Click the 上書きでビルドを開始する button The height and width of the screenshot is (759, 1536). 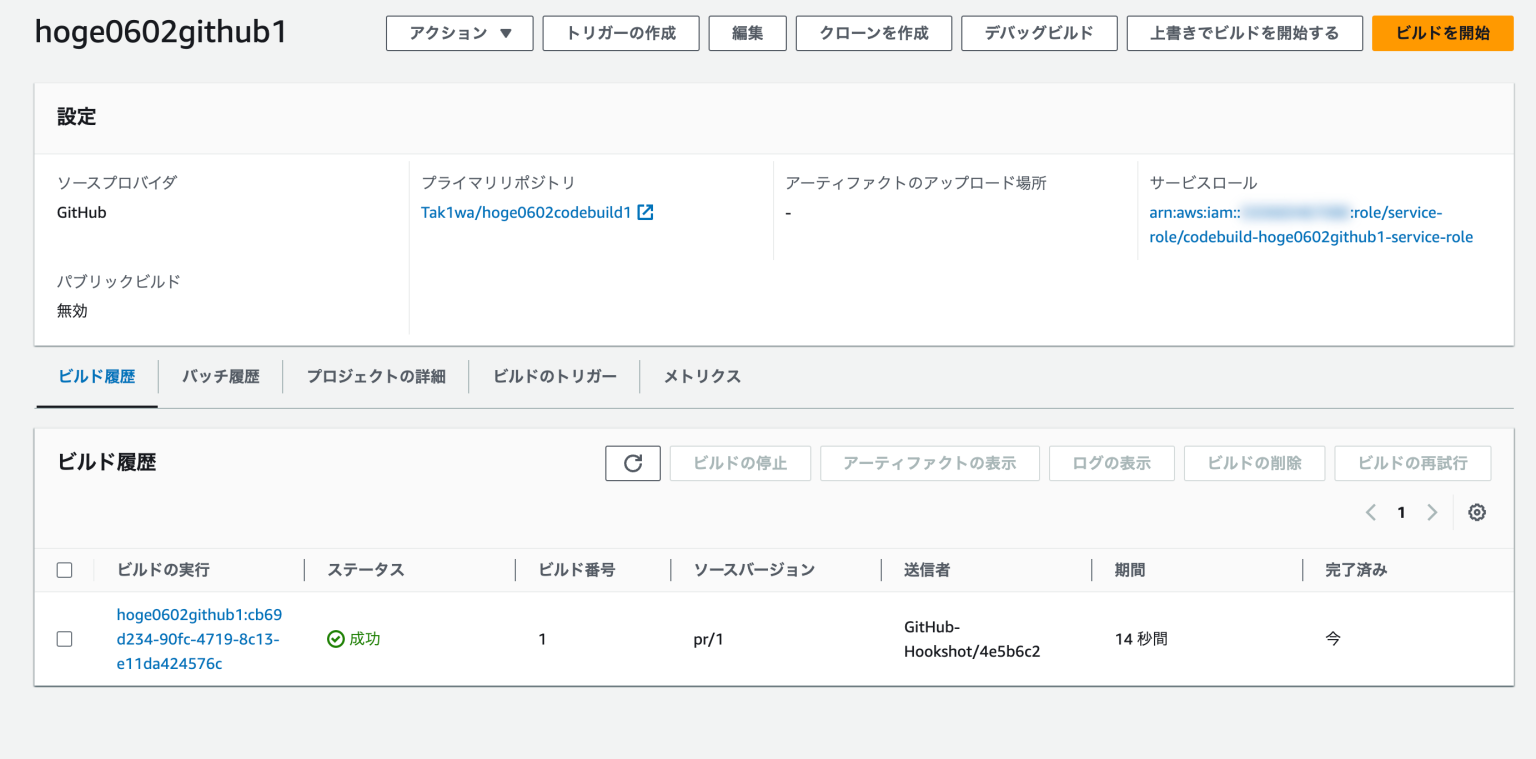[x=1244, y=32]
